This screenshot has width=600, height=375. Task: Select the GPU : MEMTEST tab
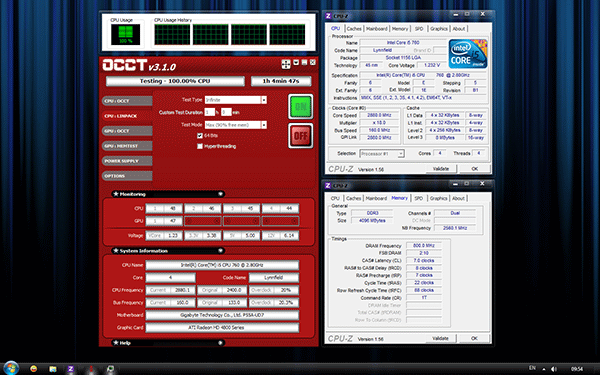(x=127, y=146)
